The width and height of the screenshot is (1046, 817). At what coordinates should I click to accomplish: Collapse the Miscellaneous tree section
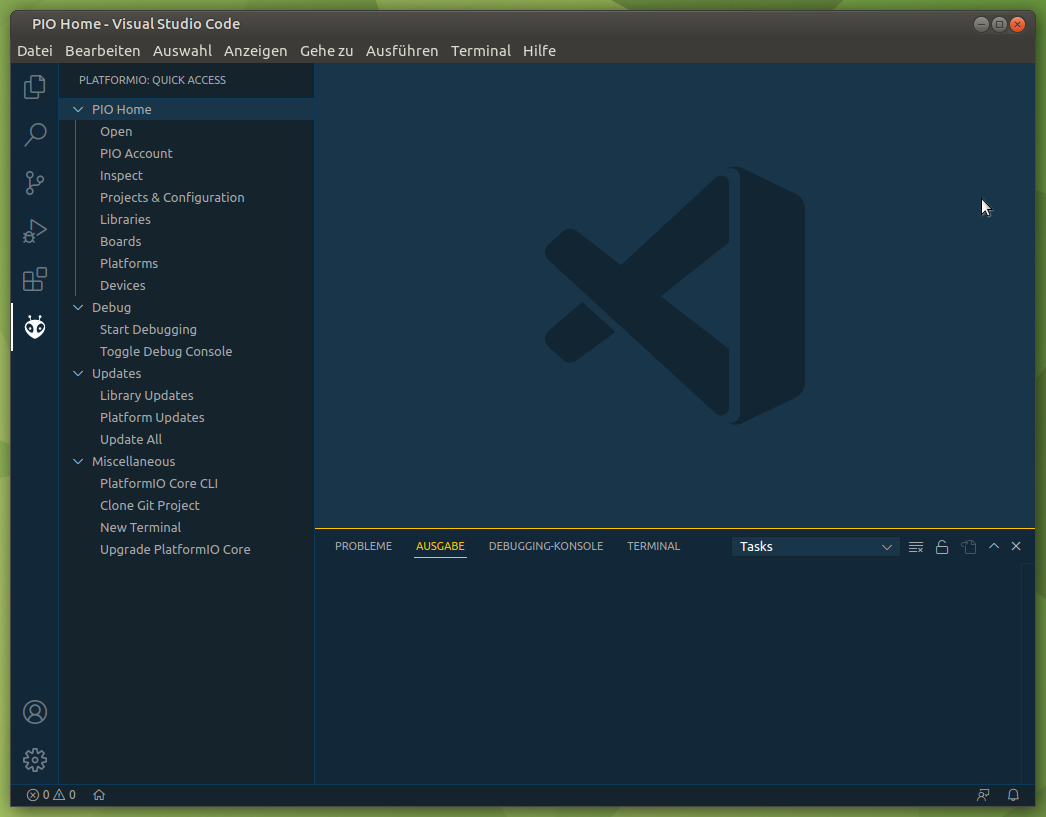pyautogui.click(x=78, y=462)
